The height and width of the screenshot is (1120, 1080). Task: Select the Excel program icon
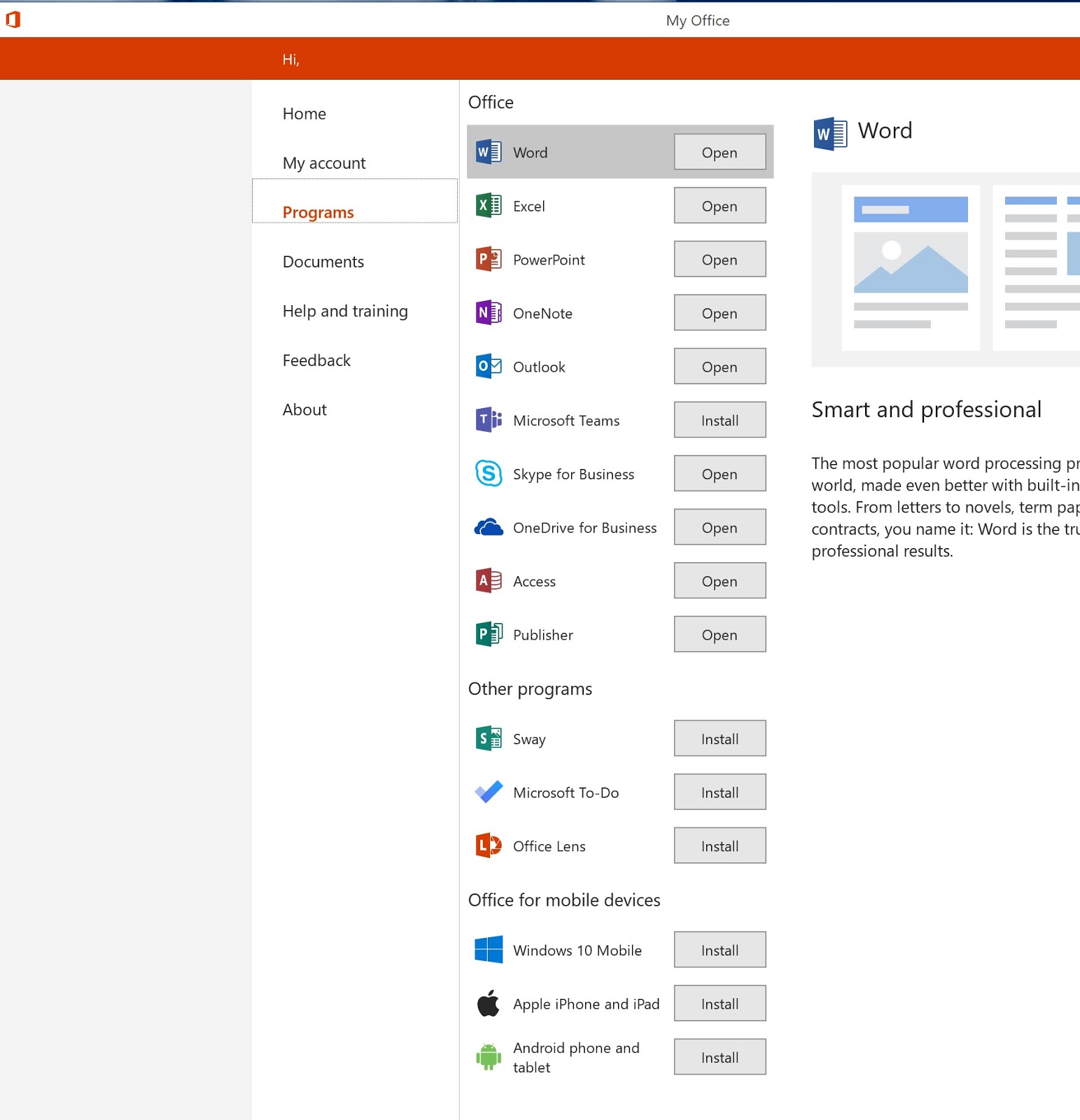click(x=489, y=206)
